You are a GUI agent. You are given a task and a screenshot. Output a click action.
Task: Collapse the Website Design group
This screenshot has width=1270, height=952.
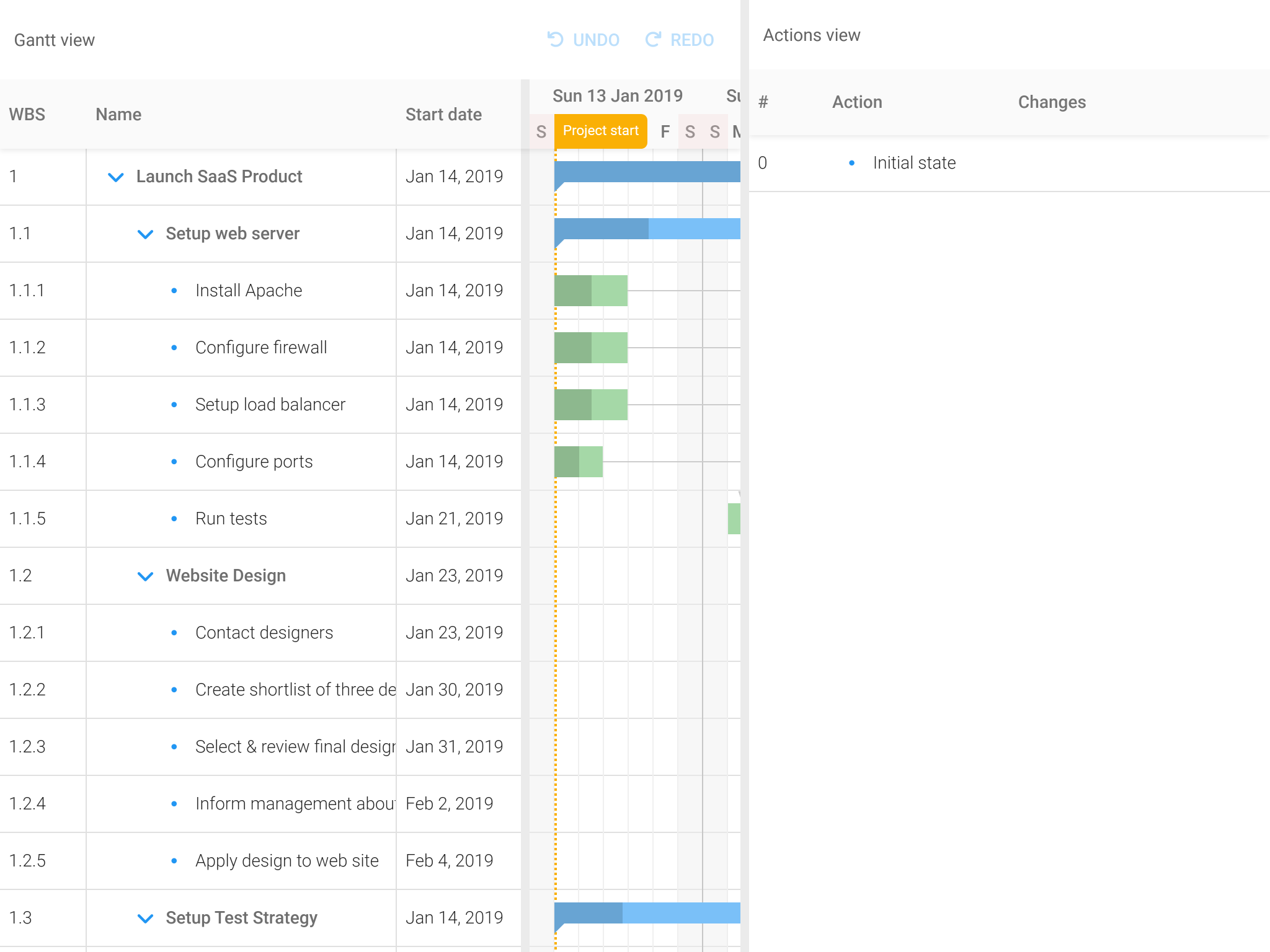pyautogui.click(x=145, y=576)
